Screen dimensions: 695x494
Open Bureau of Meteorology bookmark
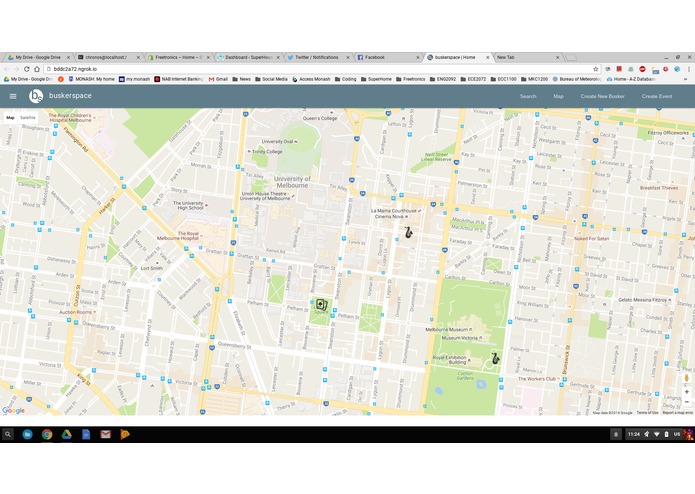[577, 79]
